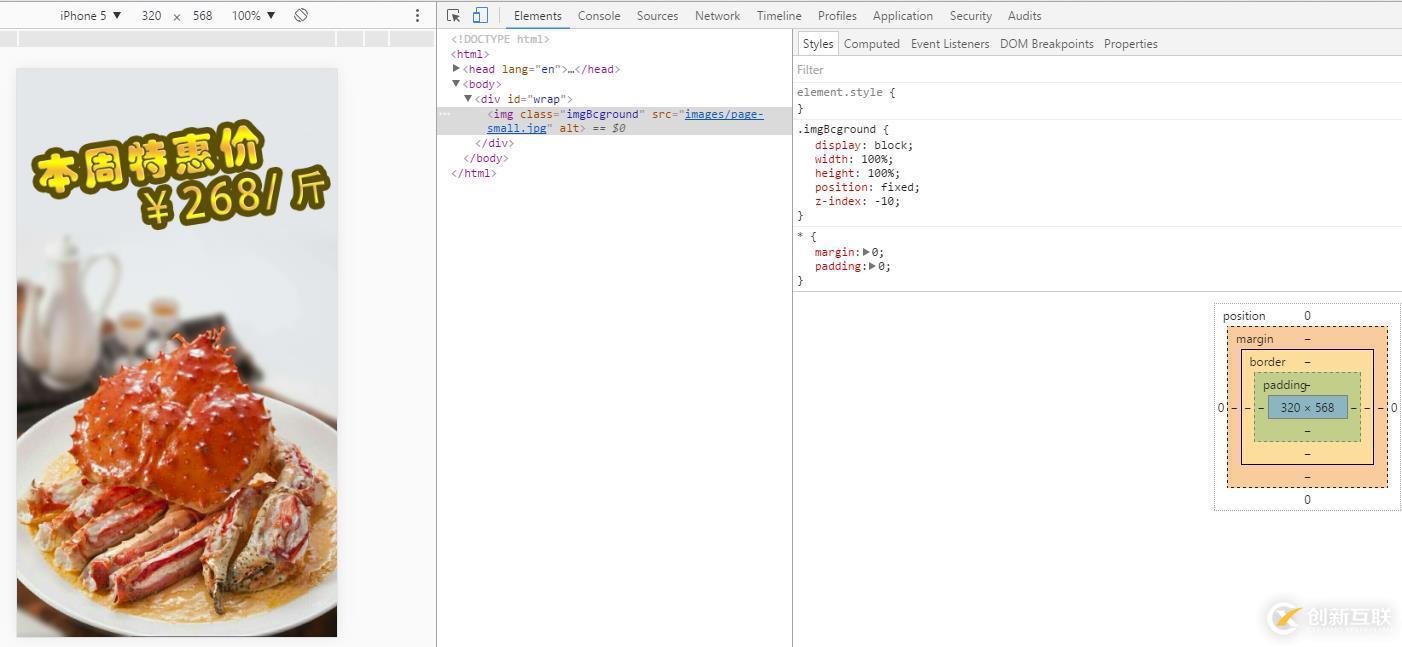Open the Network tab

(717, 15)
